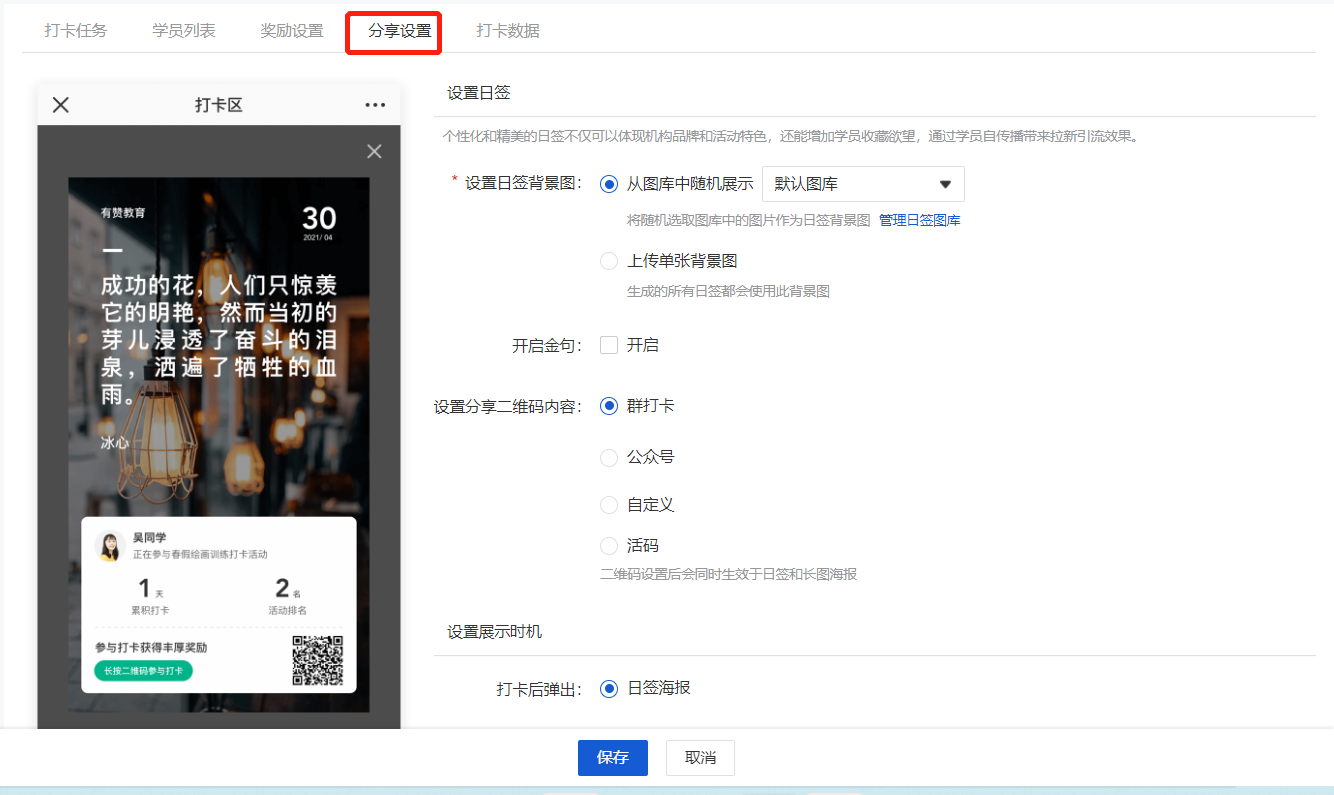Switch to the 打卡任务 tab

point(76,31)
